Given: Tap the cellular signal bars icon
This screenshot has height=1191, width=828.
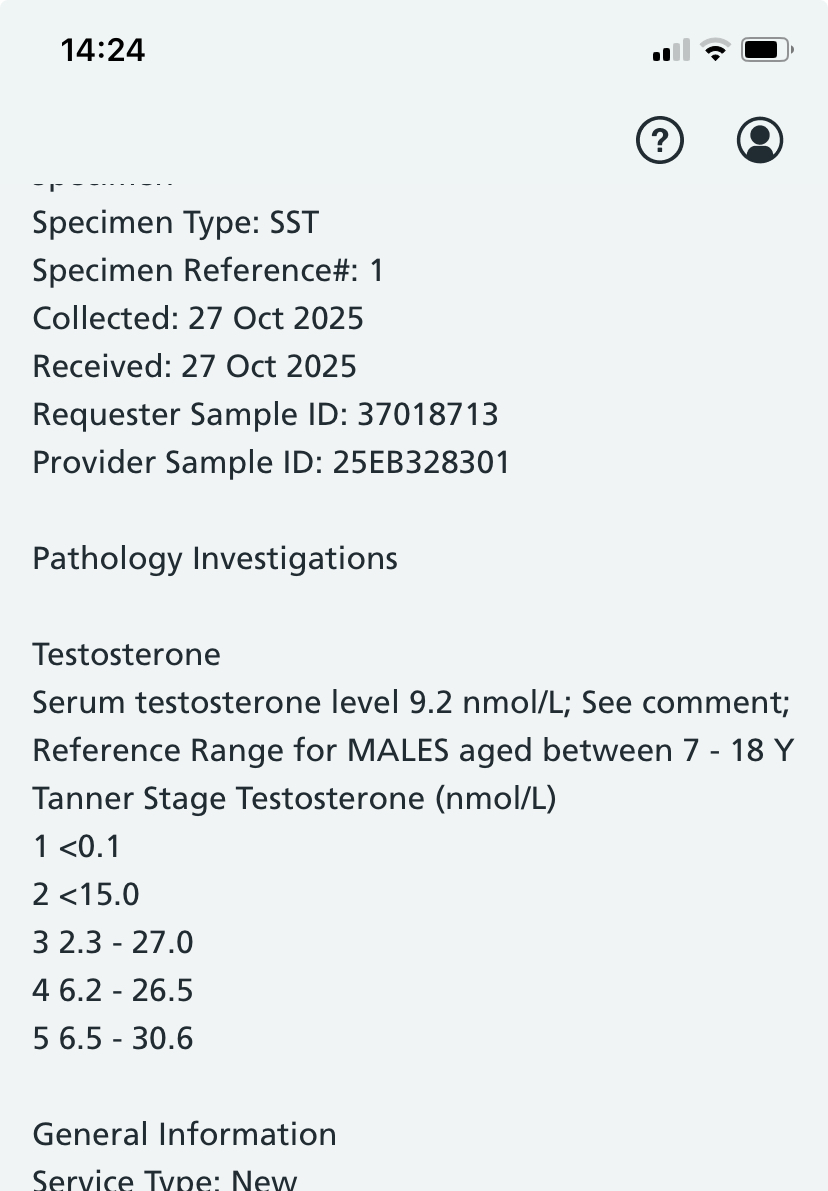Looking at the screenshot, I should [x=671, y=50].
